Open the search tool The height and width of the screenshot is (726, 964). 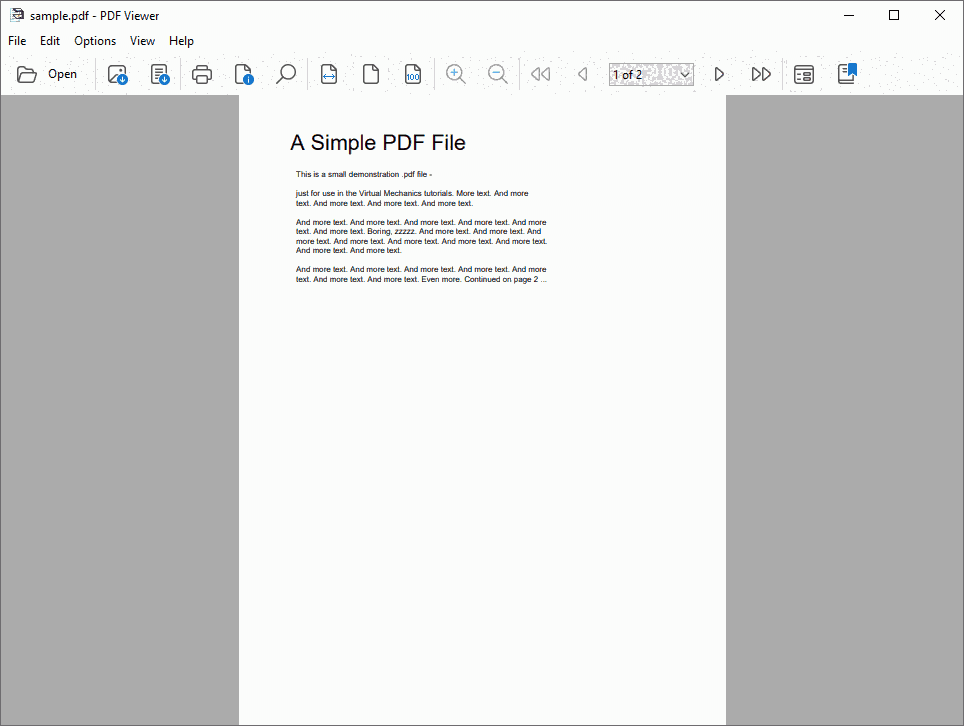[285, 73]
